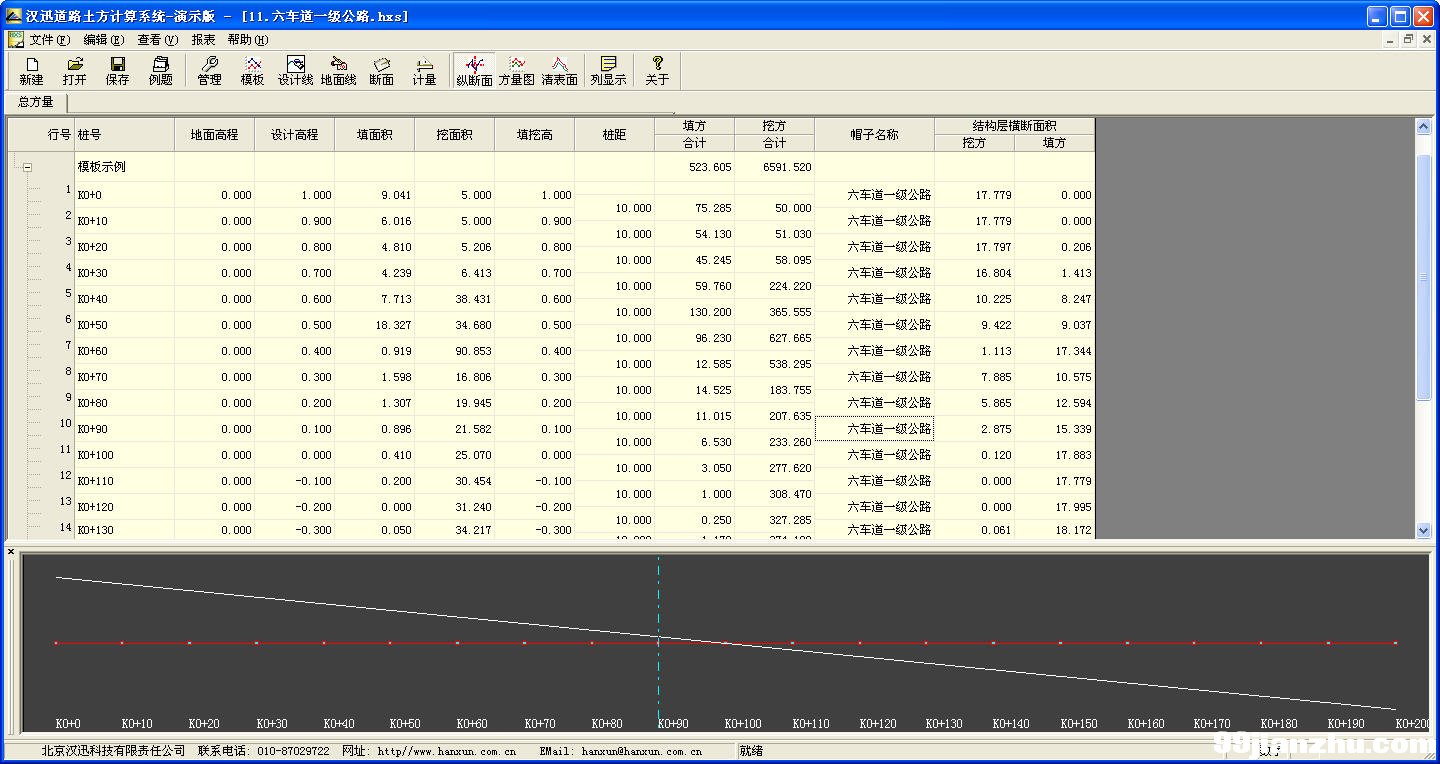Open the 关于 About icon
This screenshot has width=1440, height=764.
pyautogui.click(x=657, y=71)
